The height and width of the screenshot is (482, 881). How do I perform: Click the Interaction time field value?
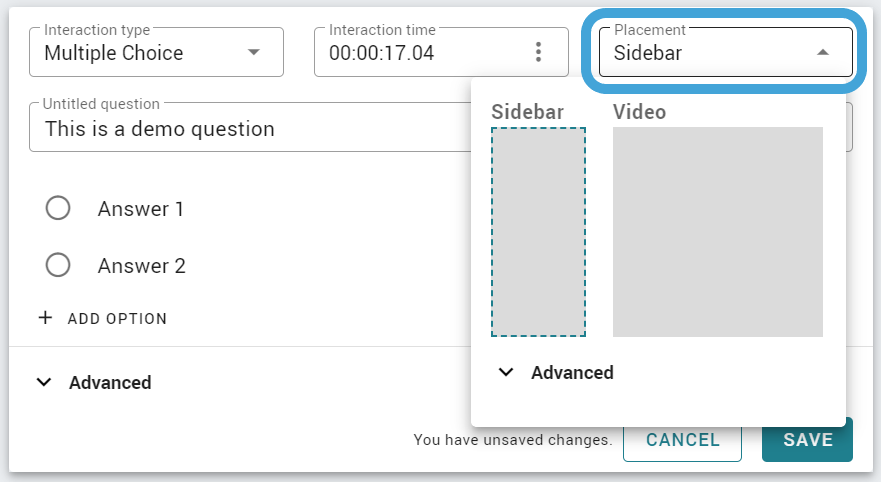[x=382, y=53]
